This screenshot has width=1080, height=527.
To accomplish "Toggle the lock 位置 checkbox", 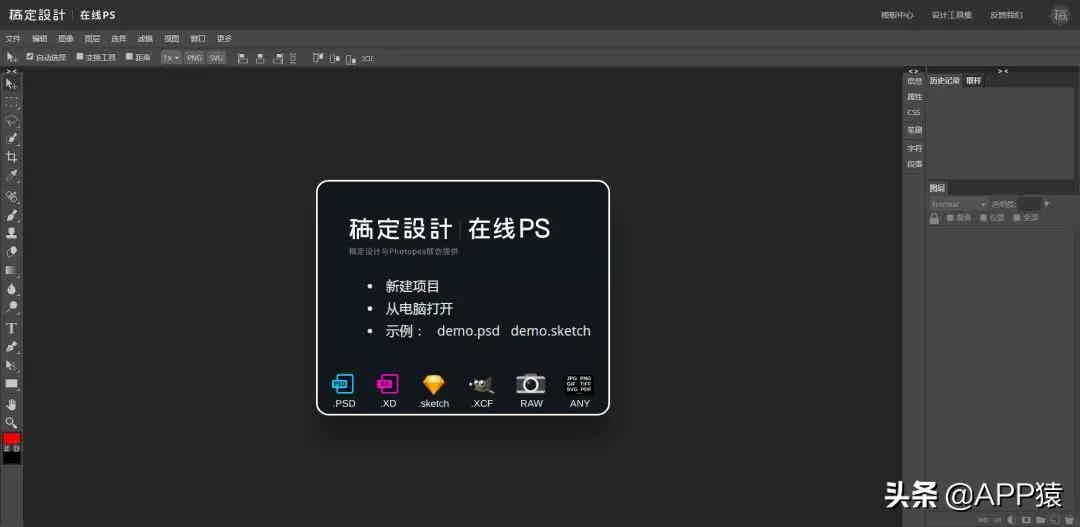I will pos(984,218).
